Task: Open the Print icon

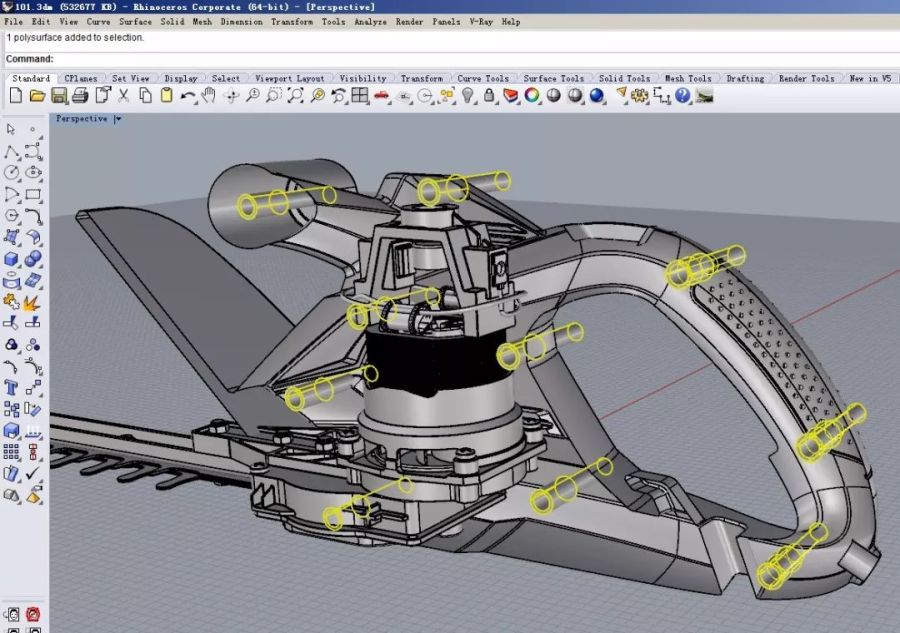Action: click(80, 96)
